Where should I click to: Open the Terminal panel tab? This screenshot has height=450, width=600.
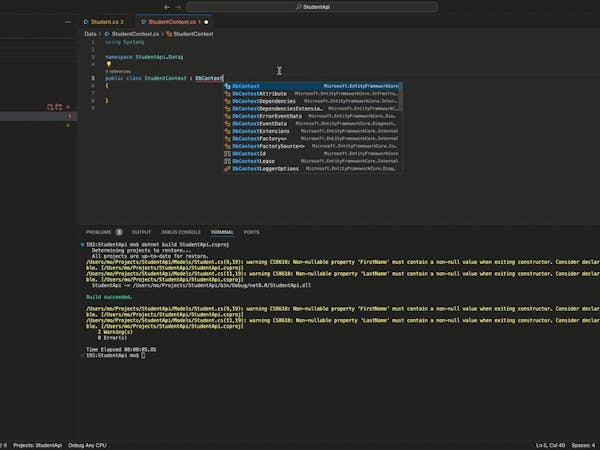tap(222, 232)
